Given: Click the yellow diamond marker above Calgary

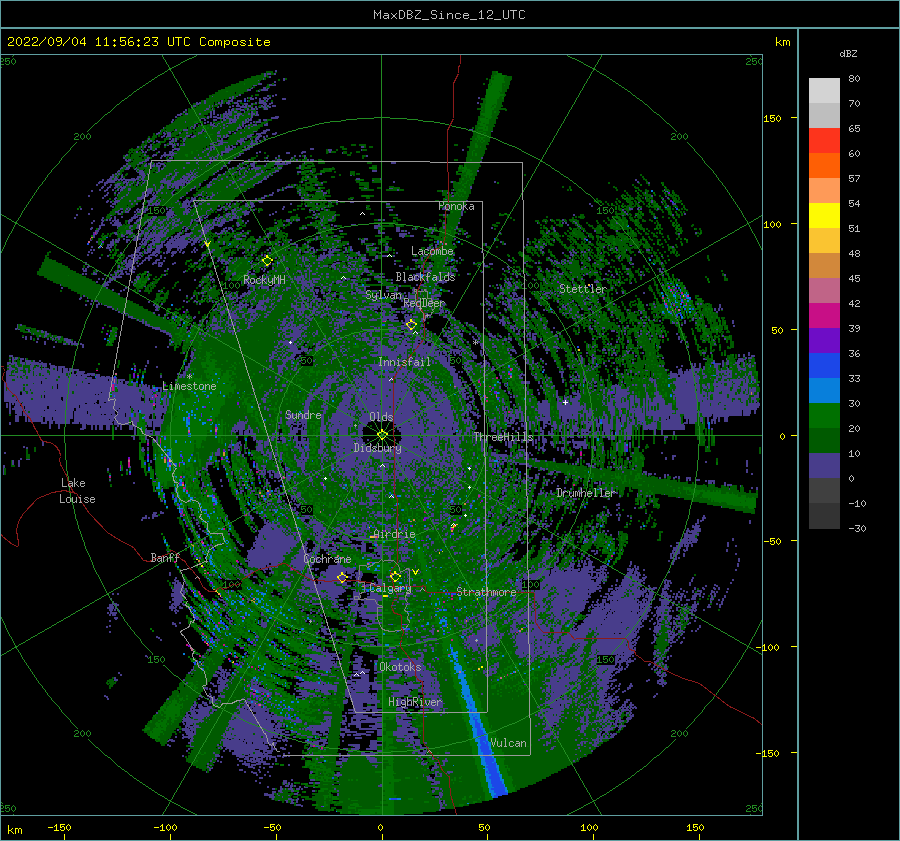Looking at the screenshot, I should (x=395, y=576).
